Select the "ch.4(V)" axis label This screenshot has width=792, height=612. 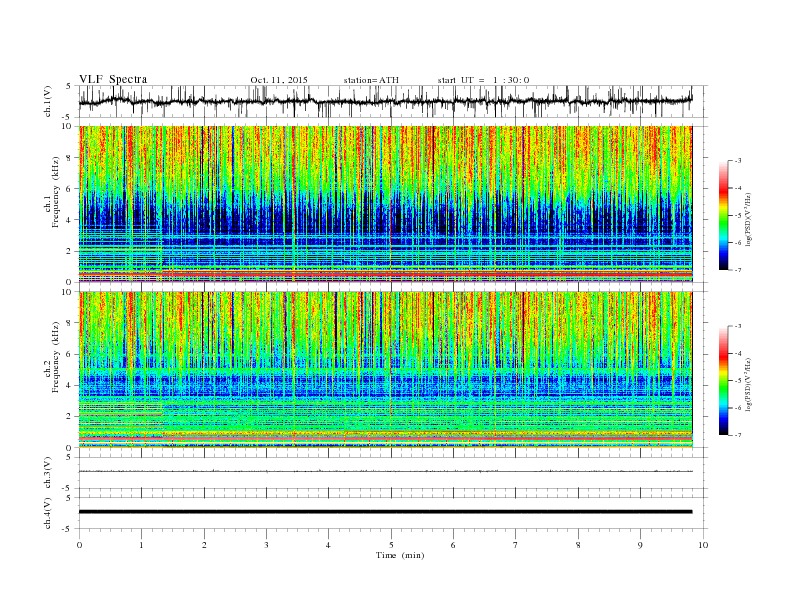(x=47, y=513)
